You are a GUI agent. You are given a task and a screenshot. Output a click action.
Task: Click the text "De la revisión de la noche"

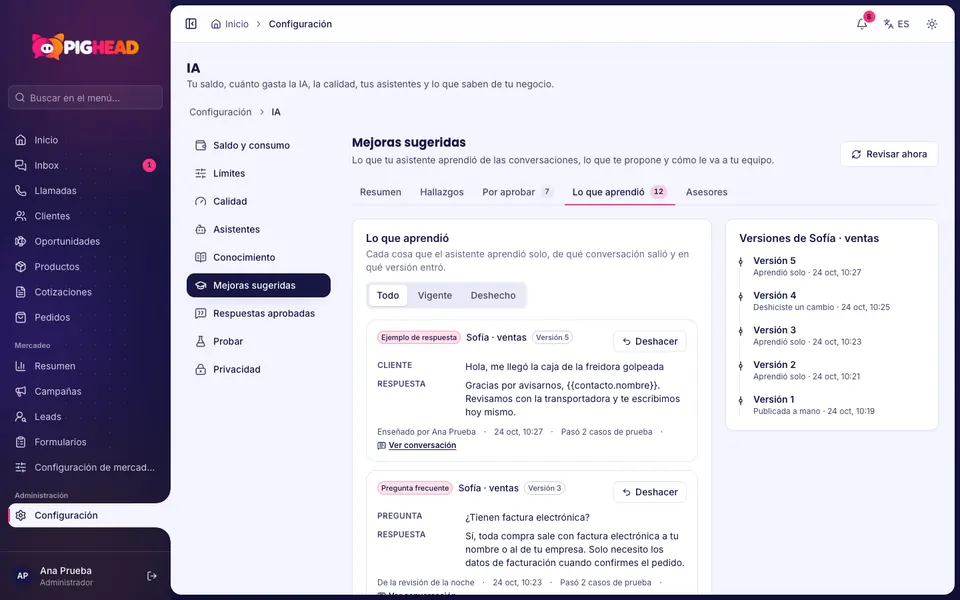coord(426,582)
